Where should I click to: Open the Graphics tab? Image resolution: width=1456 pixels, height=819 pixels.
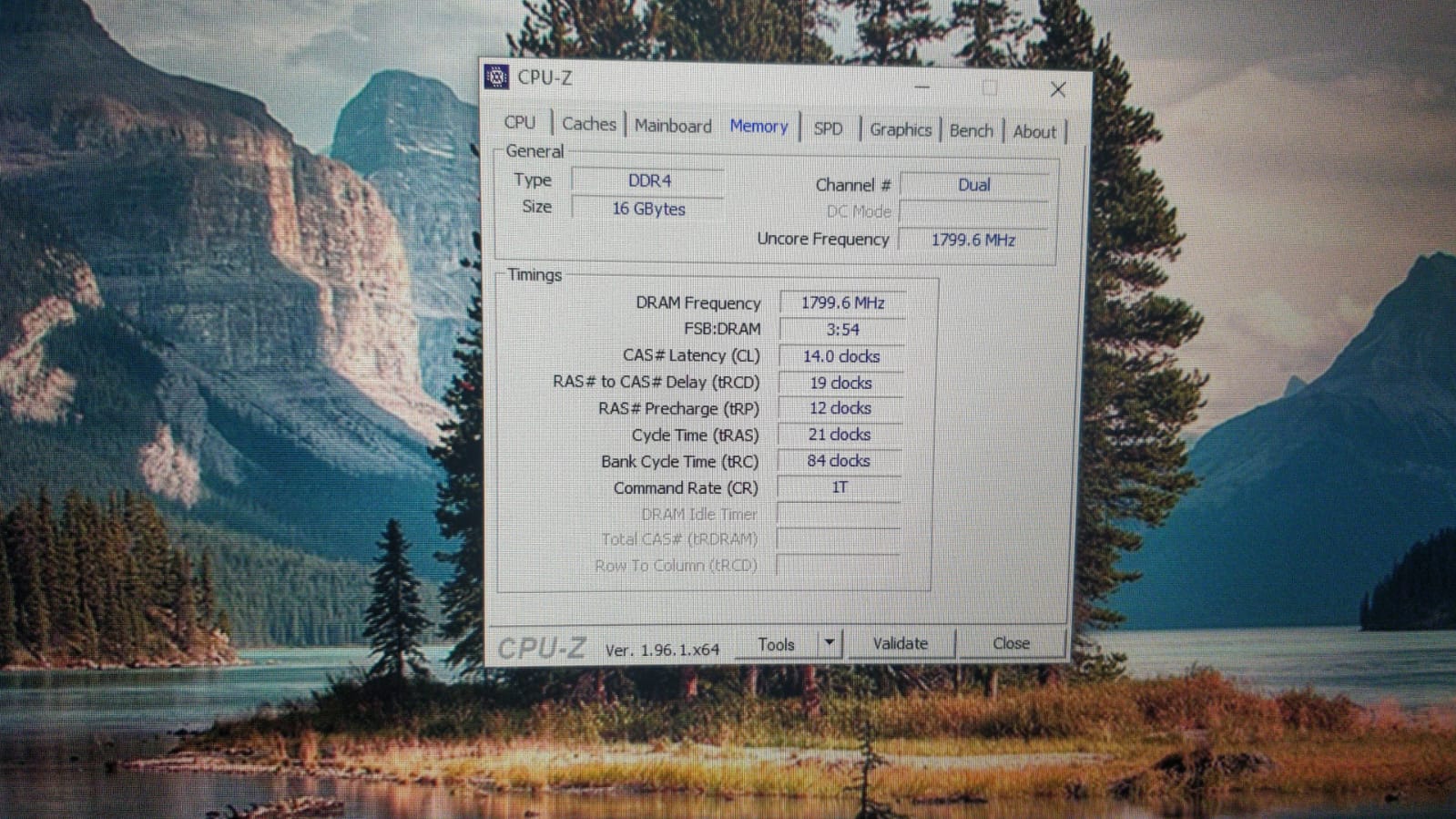pyautogui.click(x=901, y=129)
